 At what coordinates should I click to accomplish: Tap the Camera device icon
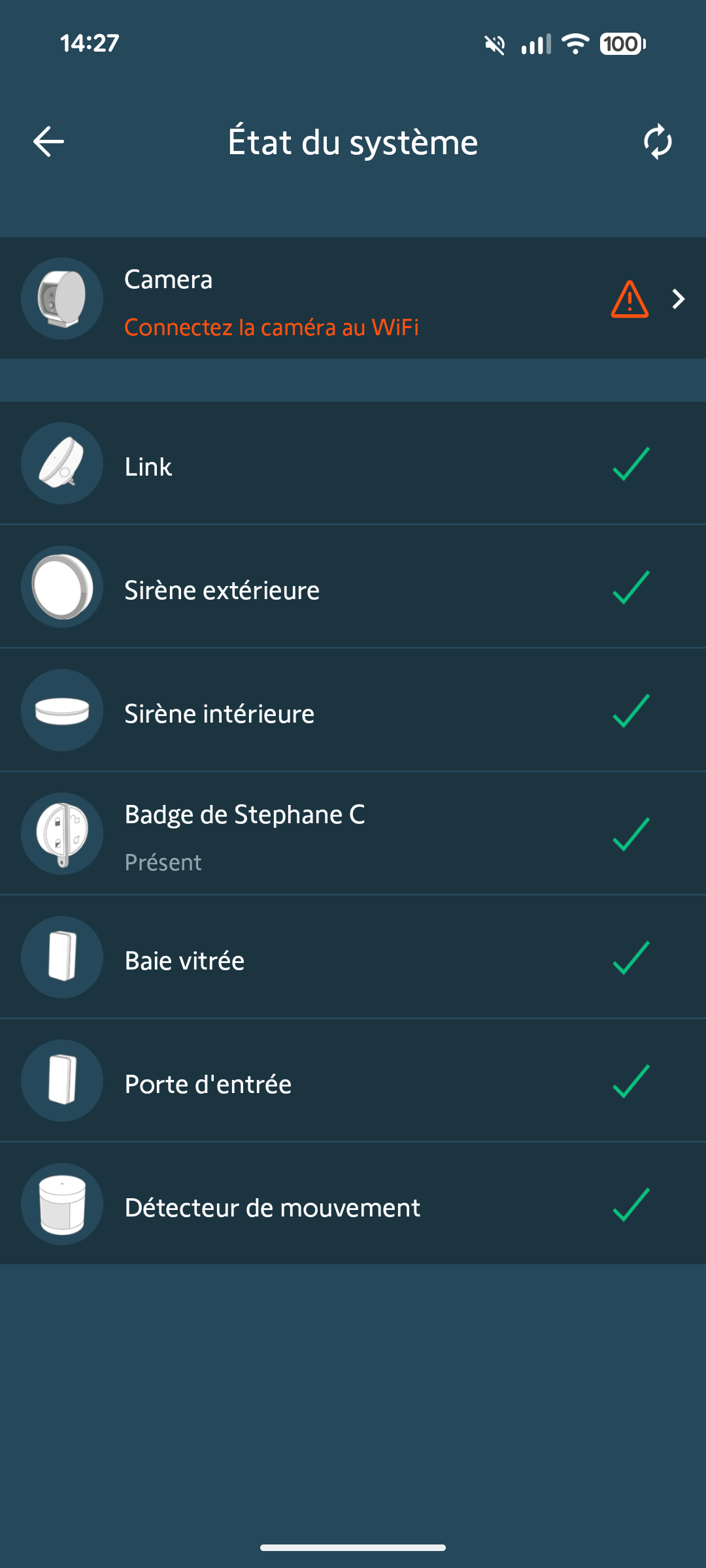coord(62,299)
